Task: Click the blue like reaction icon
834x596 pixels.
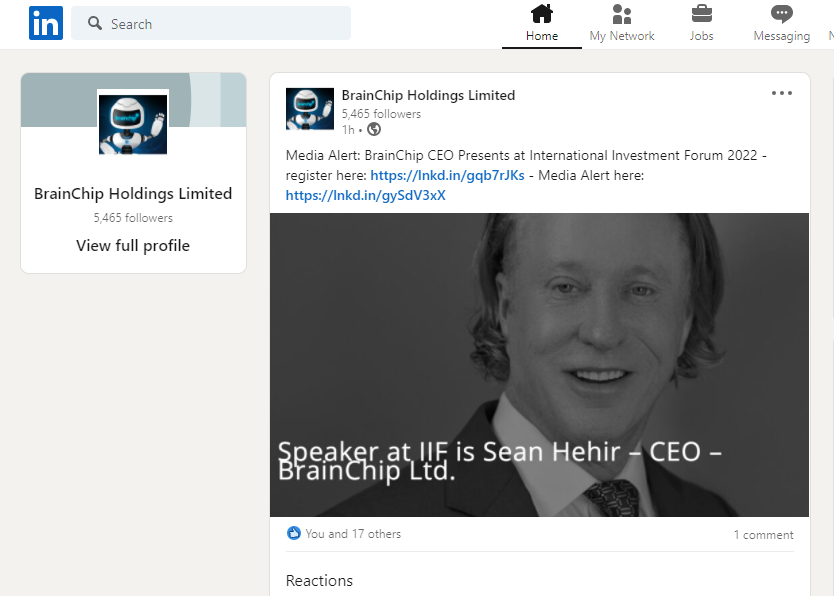Action: tap(294, 533)
